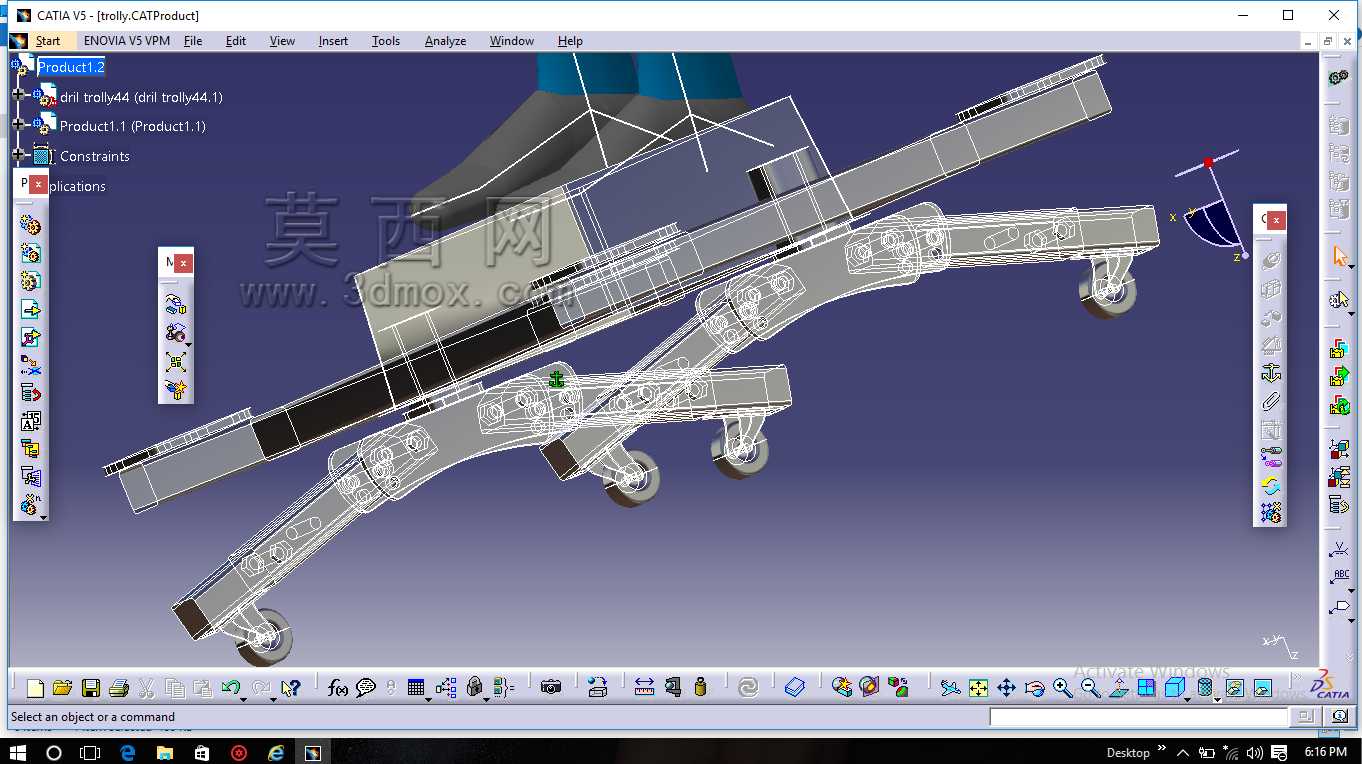Open the File menu
Viewport: 1362px width, 764px height.
[193, 41]
